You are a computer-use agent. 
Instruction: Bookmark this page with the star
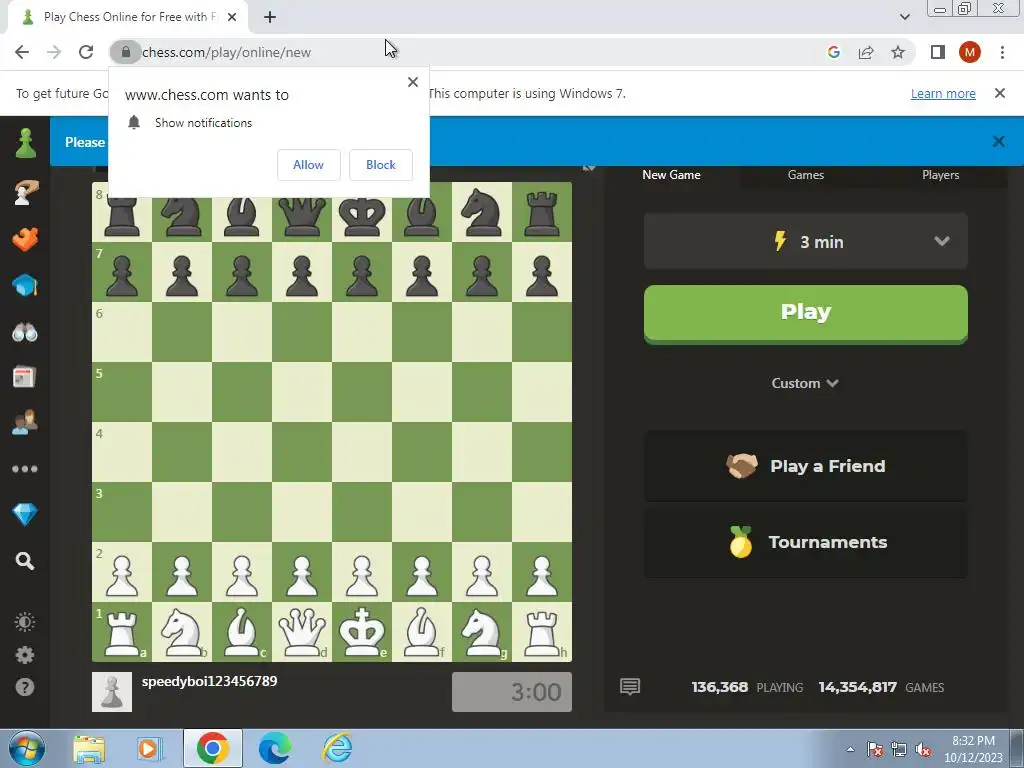coord(898,52)
